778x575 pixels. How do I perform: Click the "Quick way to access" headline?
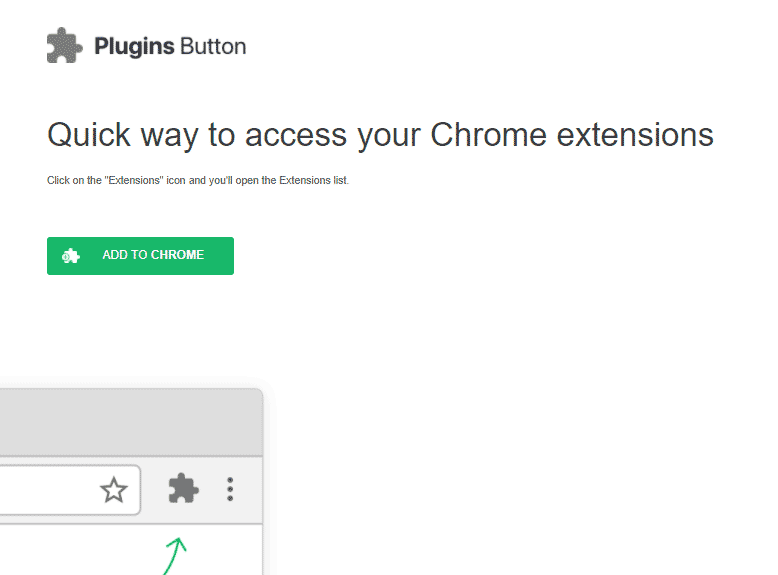coord(196,135)
